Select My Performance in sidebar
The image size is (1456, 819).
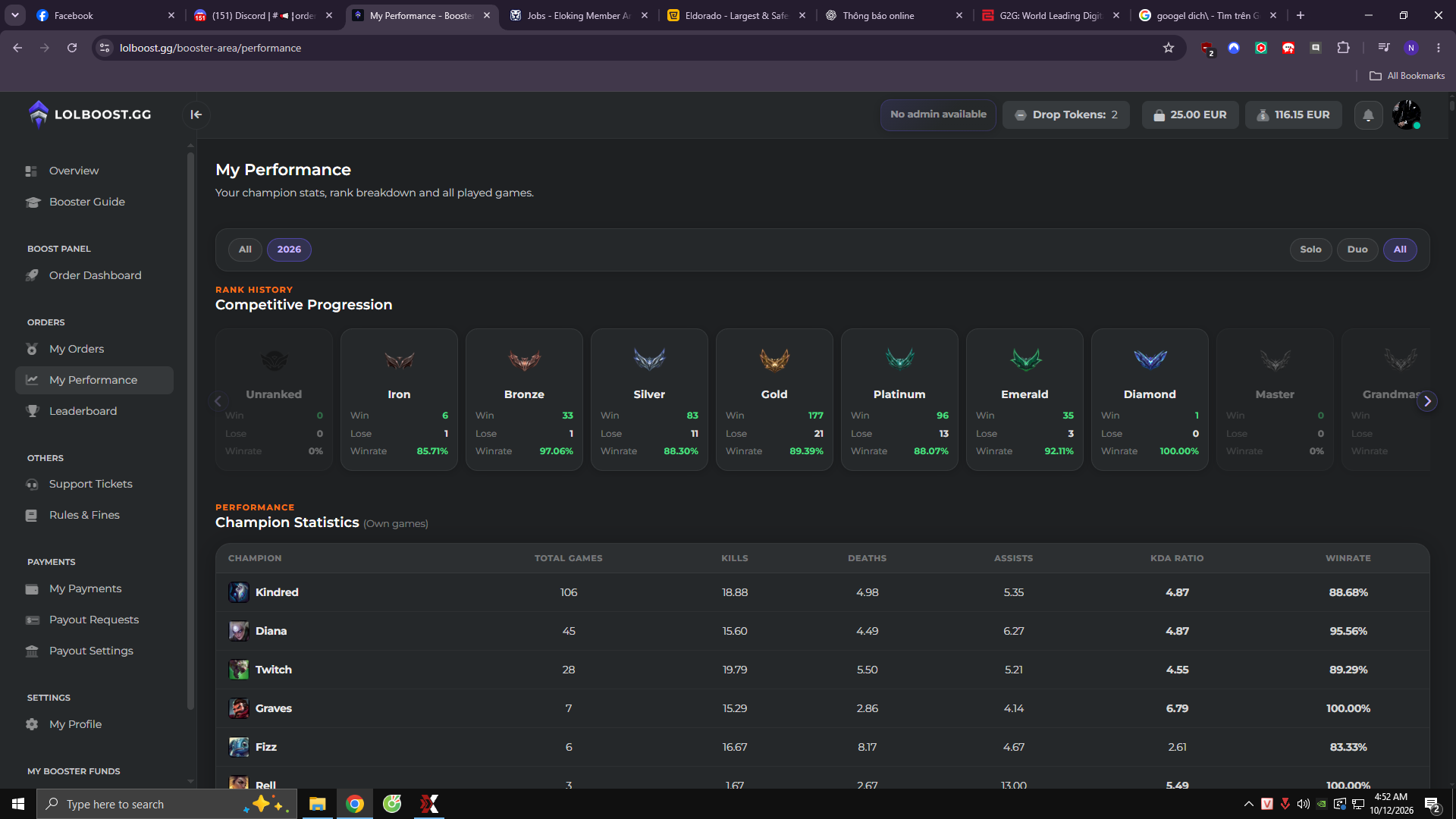tap(94, 380)
